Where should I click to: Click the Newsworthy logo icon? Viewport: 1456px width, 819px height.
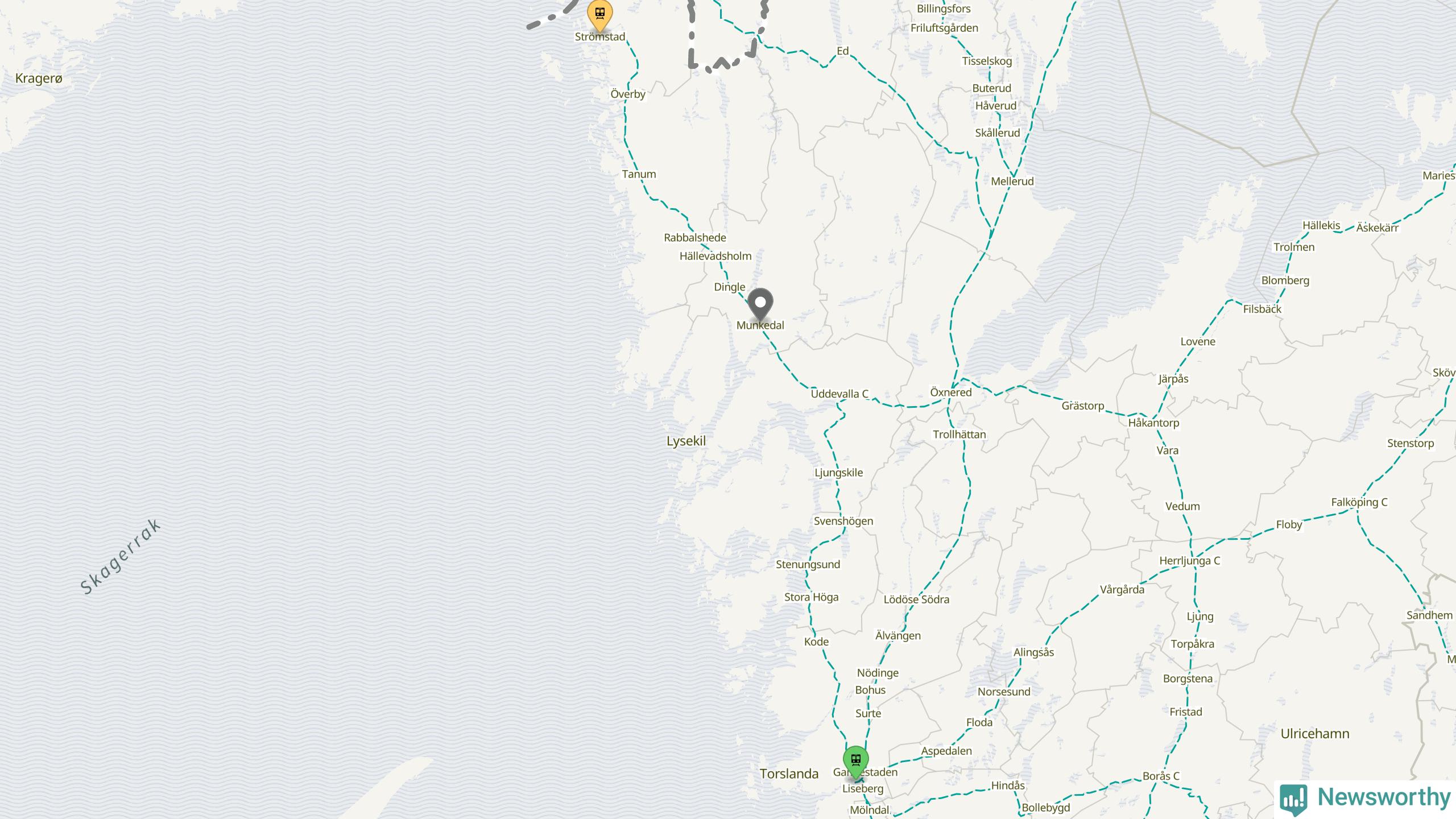tap(1293, 799)
